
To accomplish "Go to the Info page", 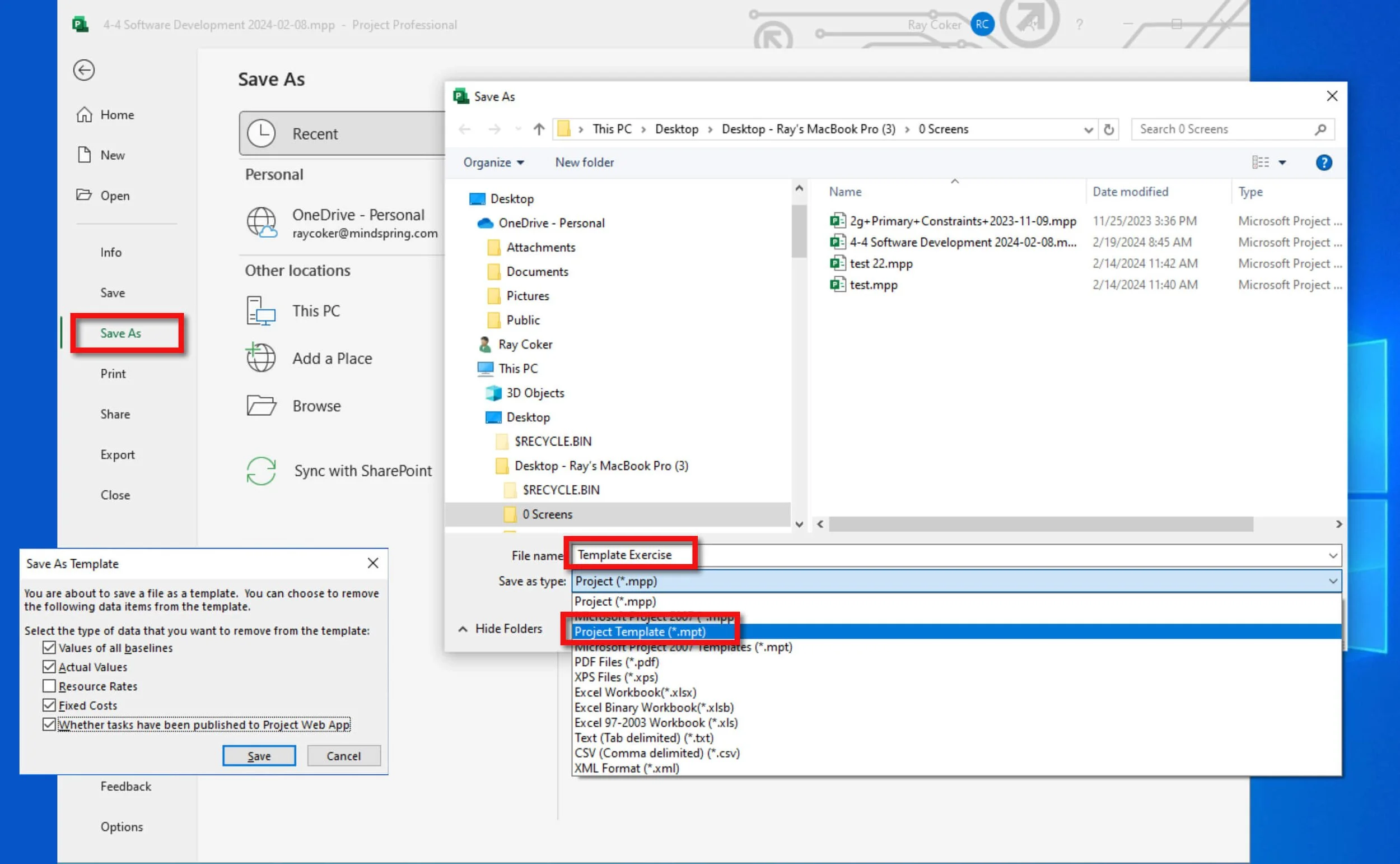I will (x=111, y=252).
